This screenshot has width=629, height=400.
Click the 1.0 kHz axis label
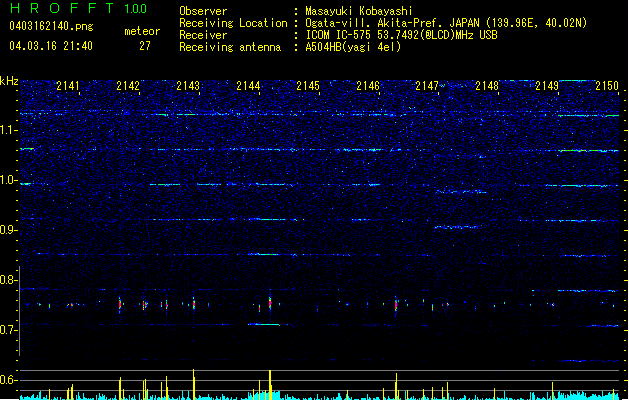tap(8, 181)
